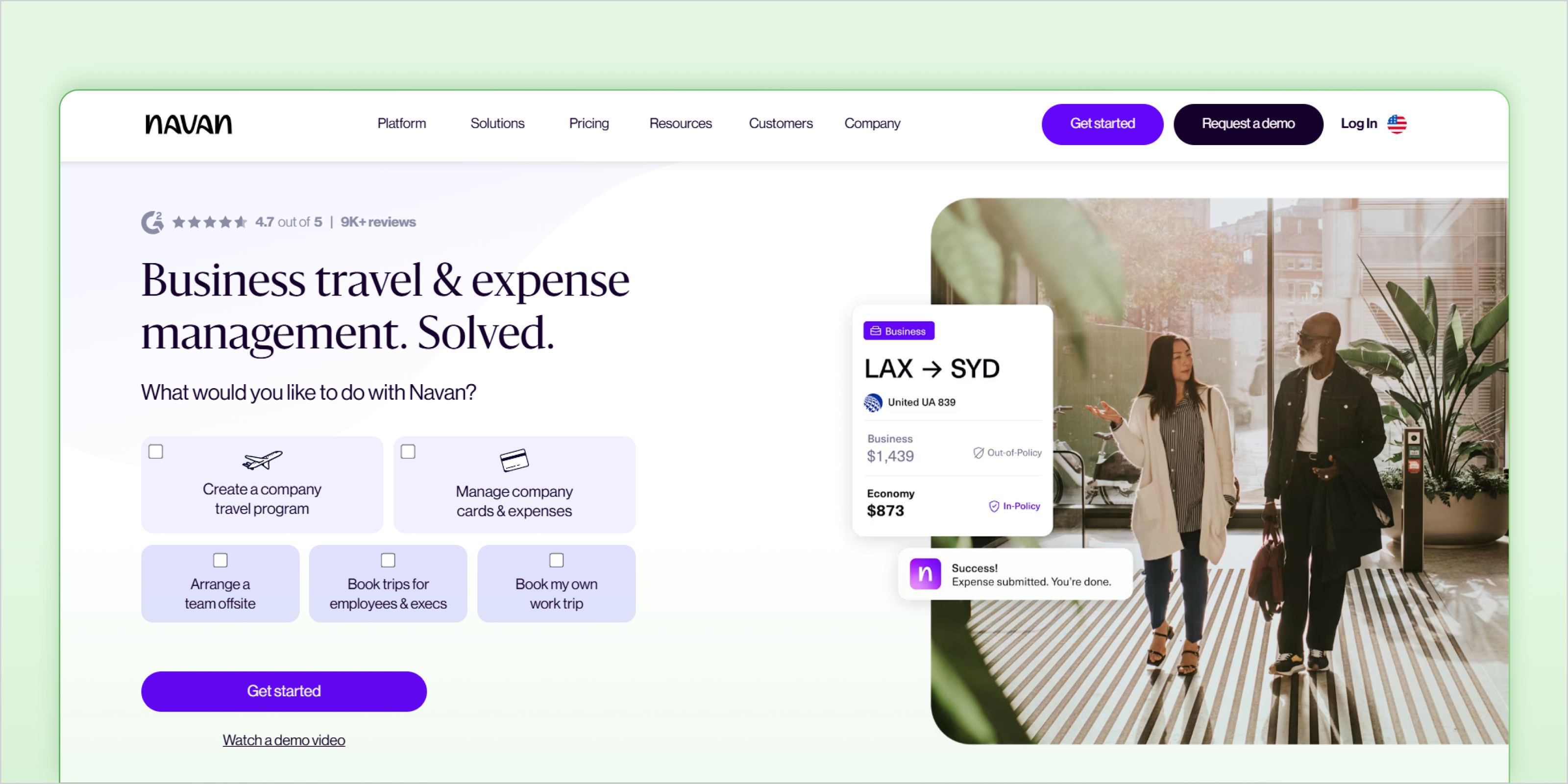Select the US flag language icon
The image size is (1568, 784).
[1396, 124]
